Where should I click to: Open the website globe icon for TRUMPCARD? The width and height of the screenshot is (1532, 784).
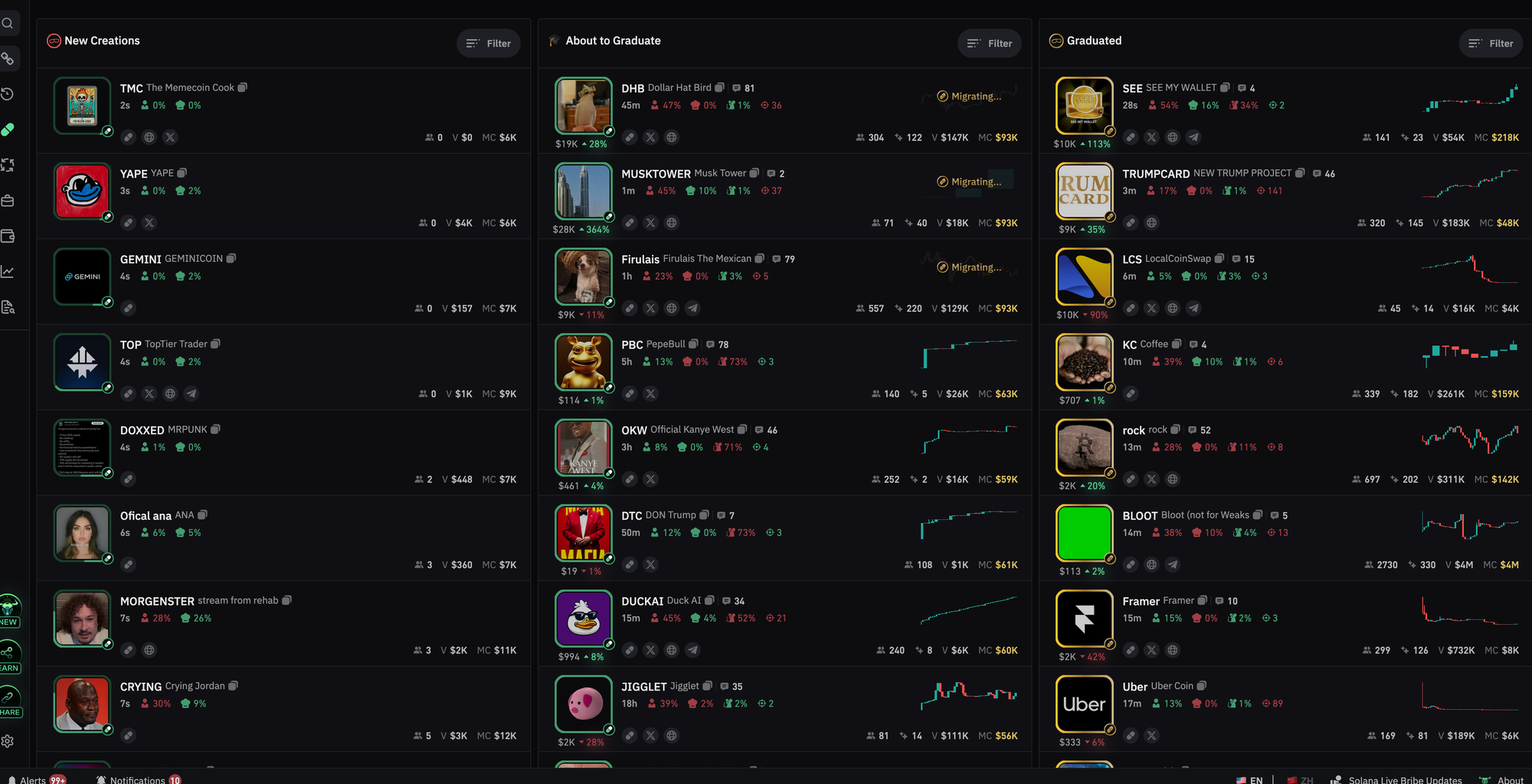(1151, 223)
